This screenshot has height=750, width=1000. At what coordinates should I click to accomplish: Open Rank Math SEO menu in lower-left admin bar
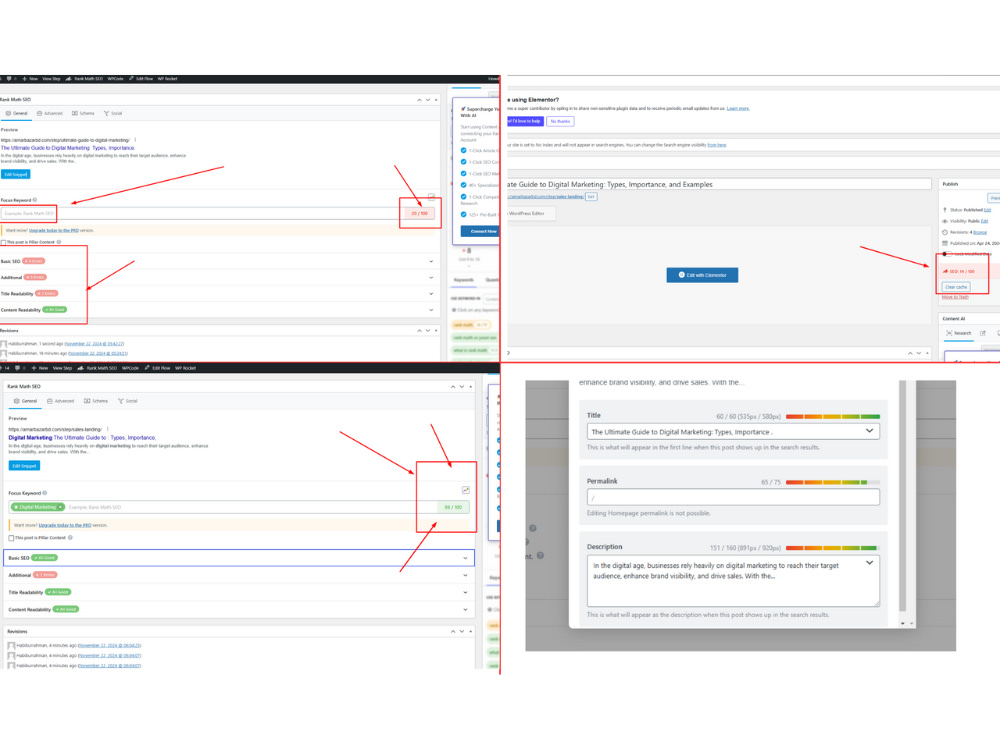pos(98,368)
